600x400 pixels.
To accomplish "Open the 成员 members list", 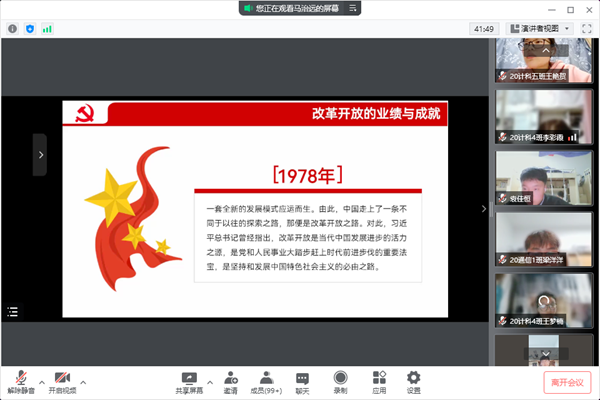I will 266,381.
